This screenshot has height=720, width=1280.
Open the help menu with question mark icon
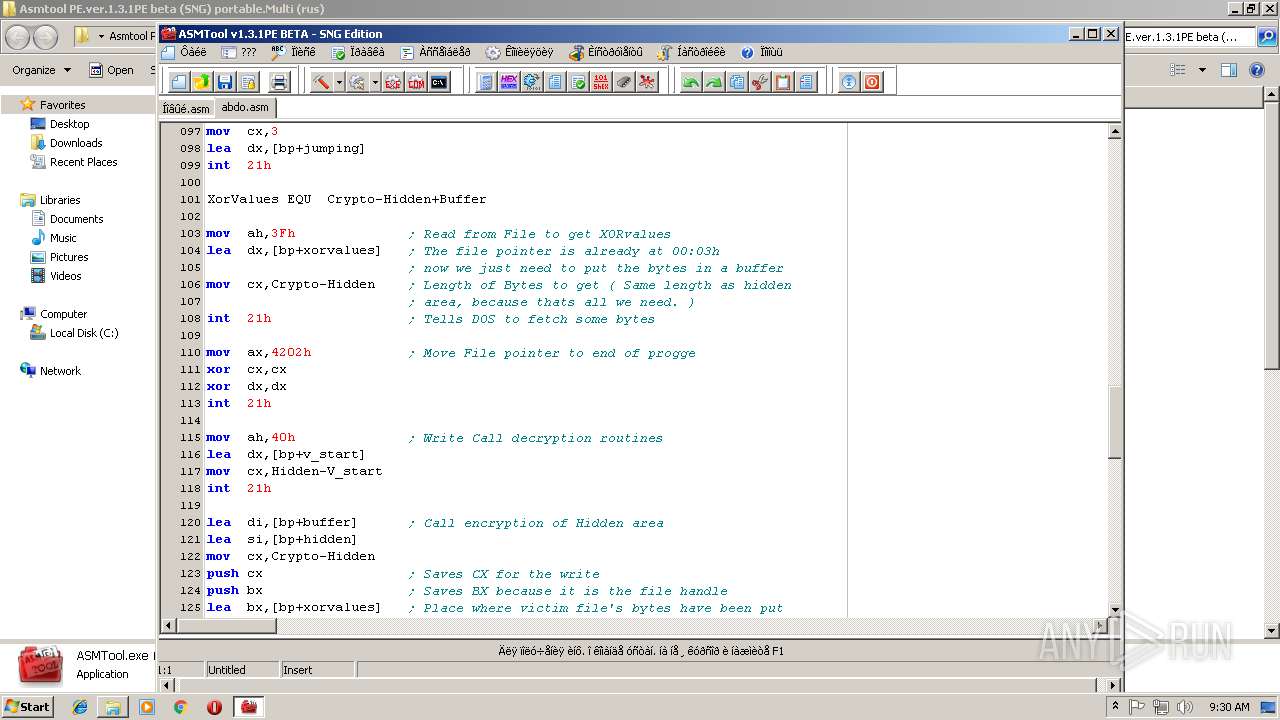pos(762,52)
